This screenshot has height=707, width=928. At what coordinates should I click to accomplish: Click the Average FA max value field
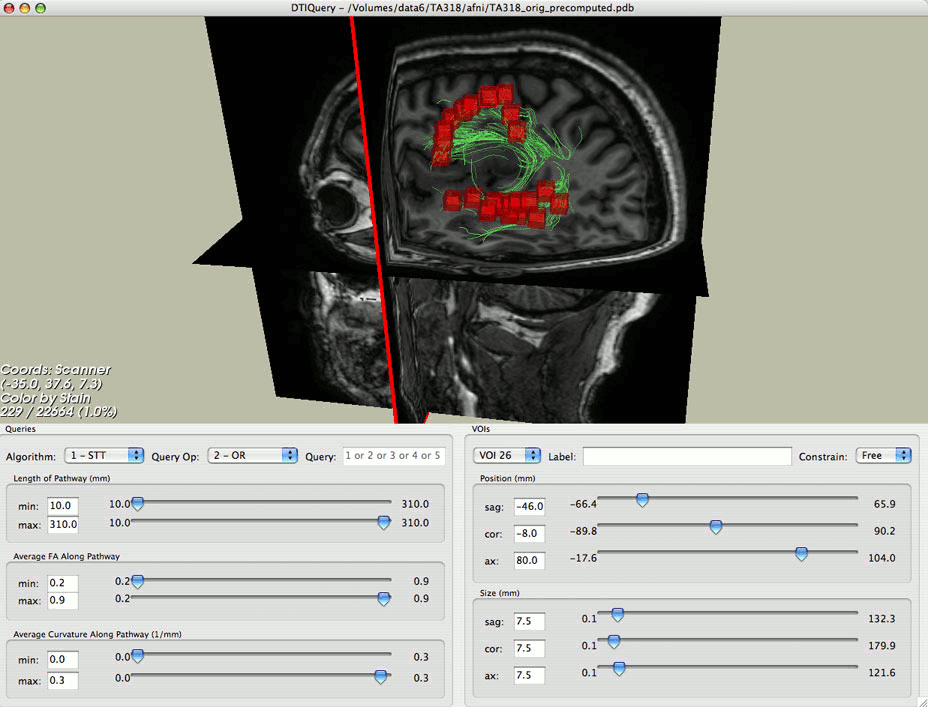point(63,601)
